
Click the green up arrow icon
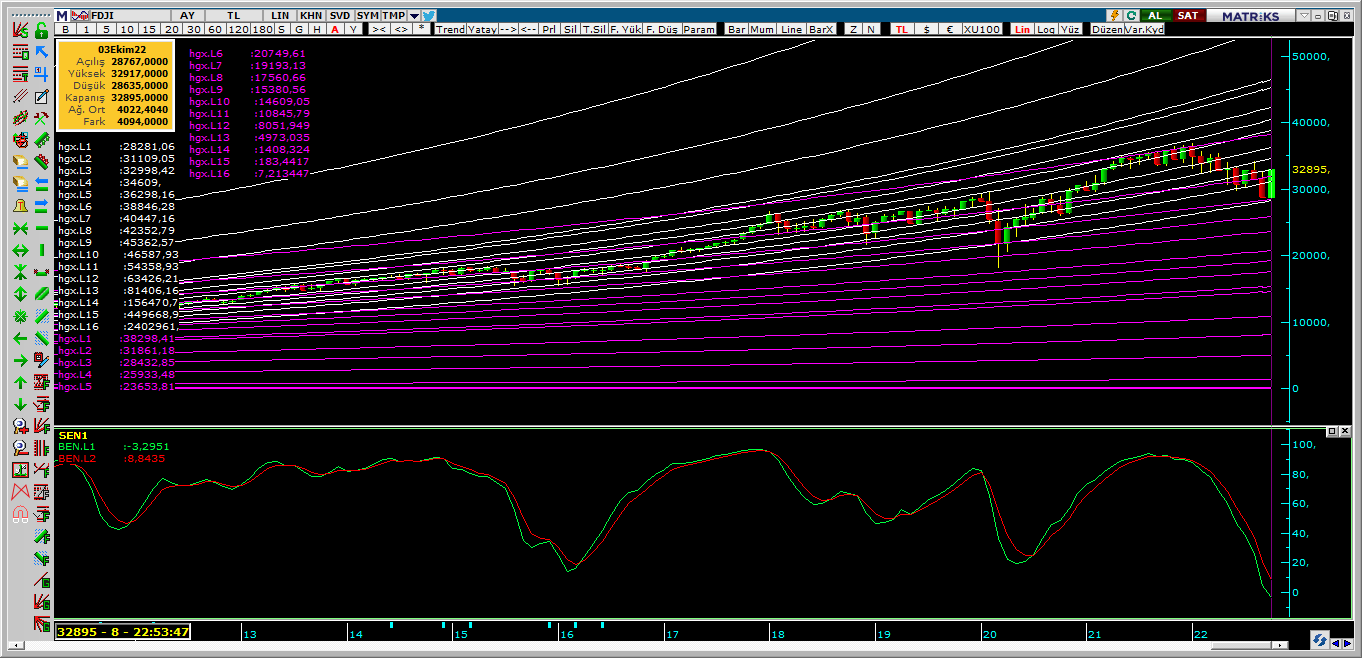[20, 383]
